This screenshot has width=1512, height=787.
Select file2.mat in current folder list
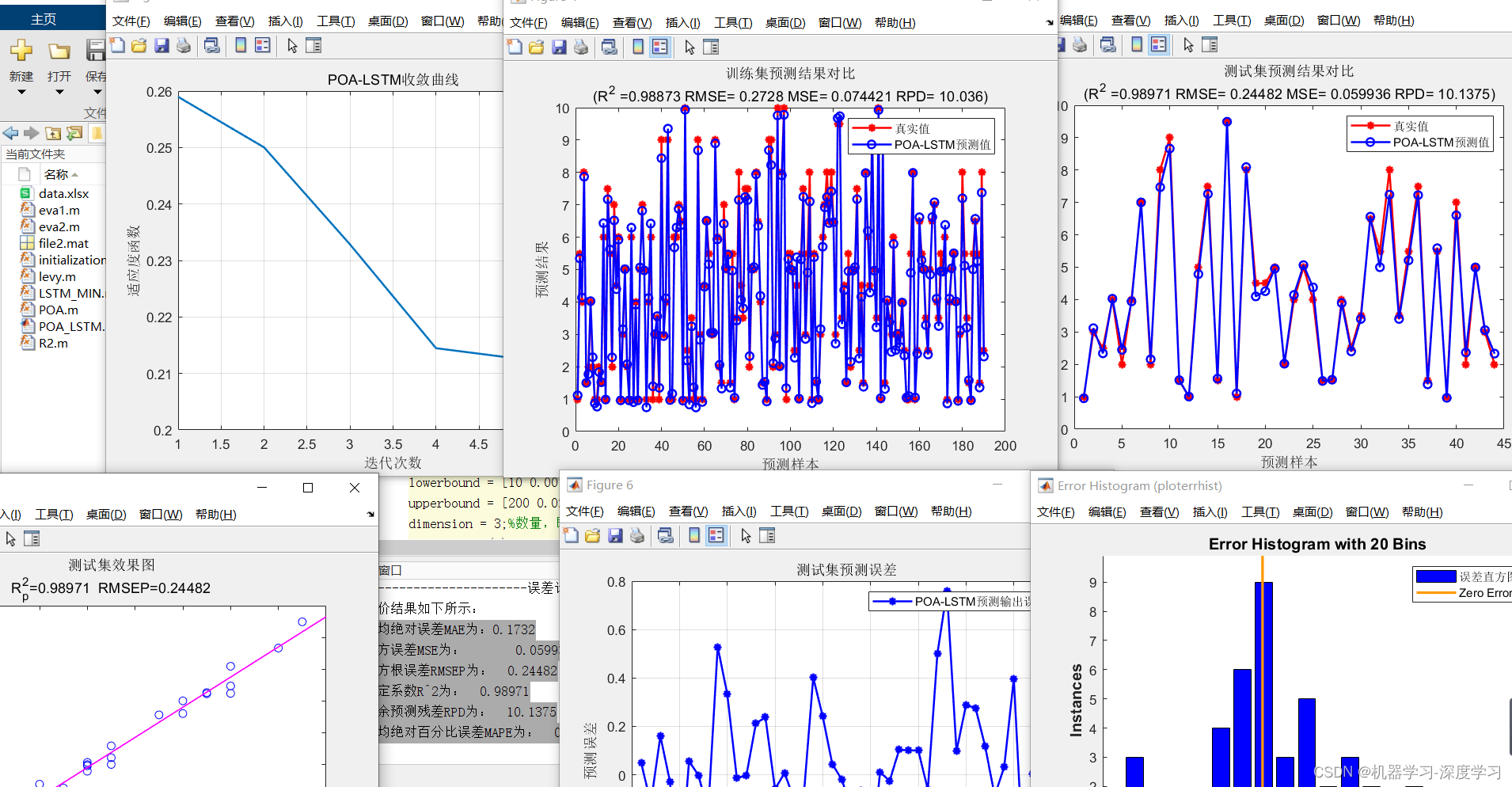click(63, 243)
